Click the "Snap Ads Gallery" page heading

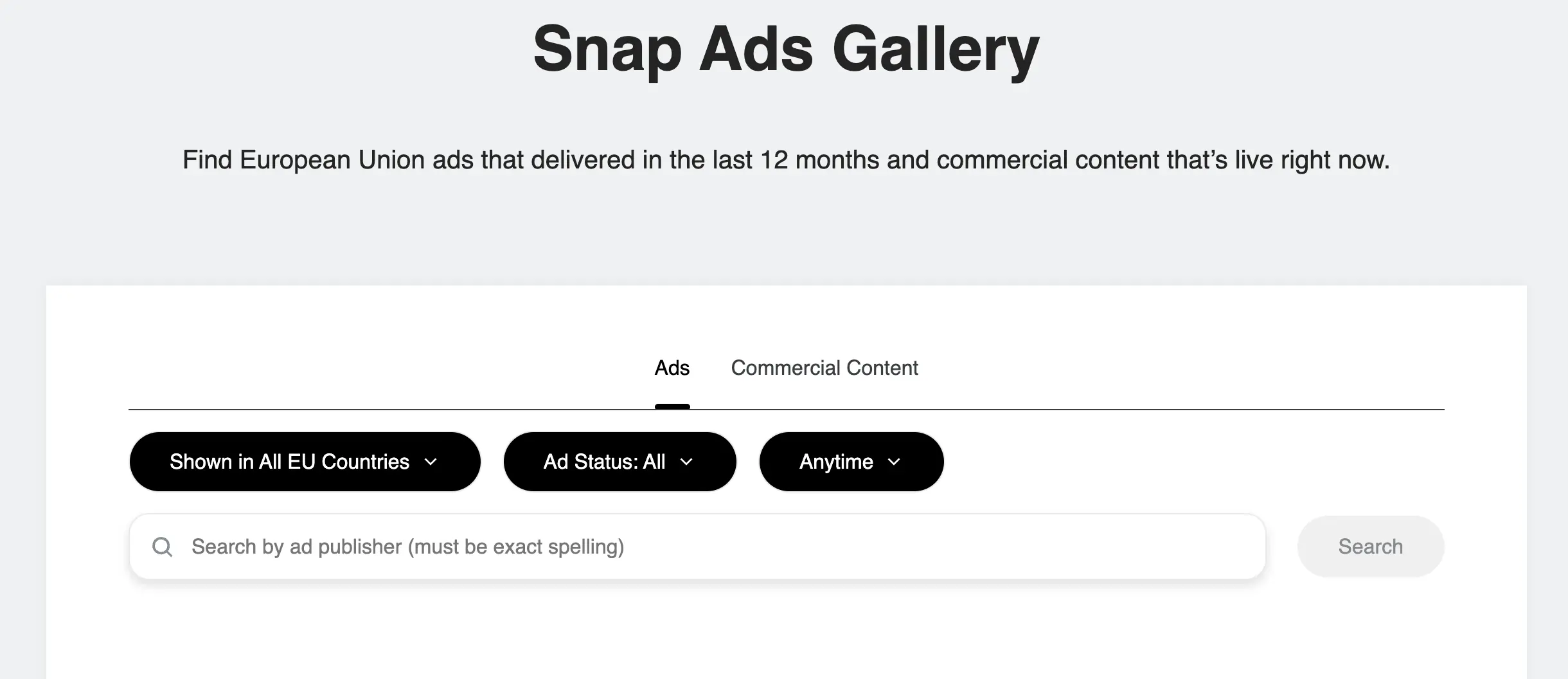pos(785,50)
